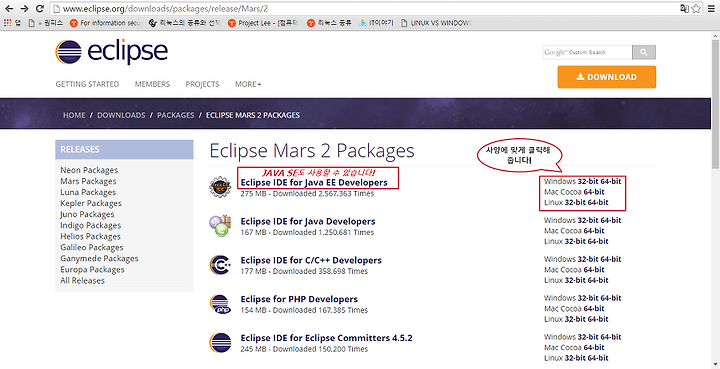
Task: Download Java EE Mac Cocoa 64-bit
Action: pos(594,192)
